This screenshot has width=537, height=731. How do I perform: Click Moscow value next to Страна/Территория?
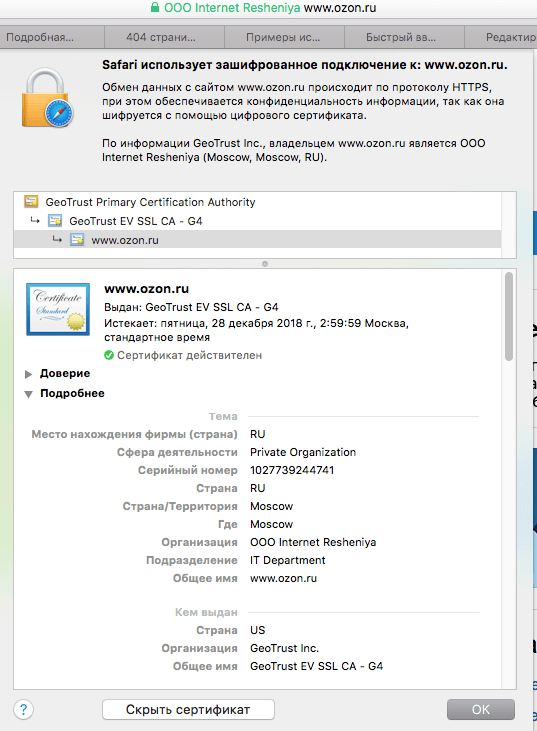tap(271, 506)
